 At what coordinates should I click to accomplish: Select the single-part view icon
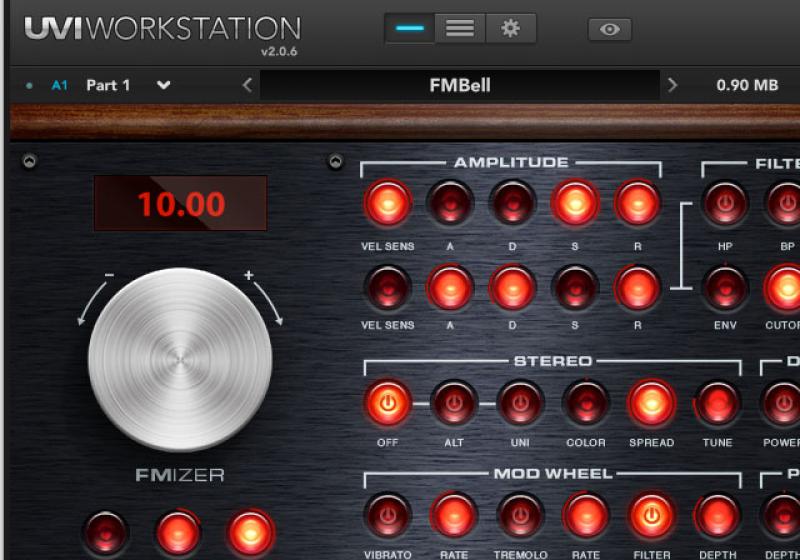click(x=410, y=29)
